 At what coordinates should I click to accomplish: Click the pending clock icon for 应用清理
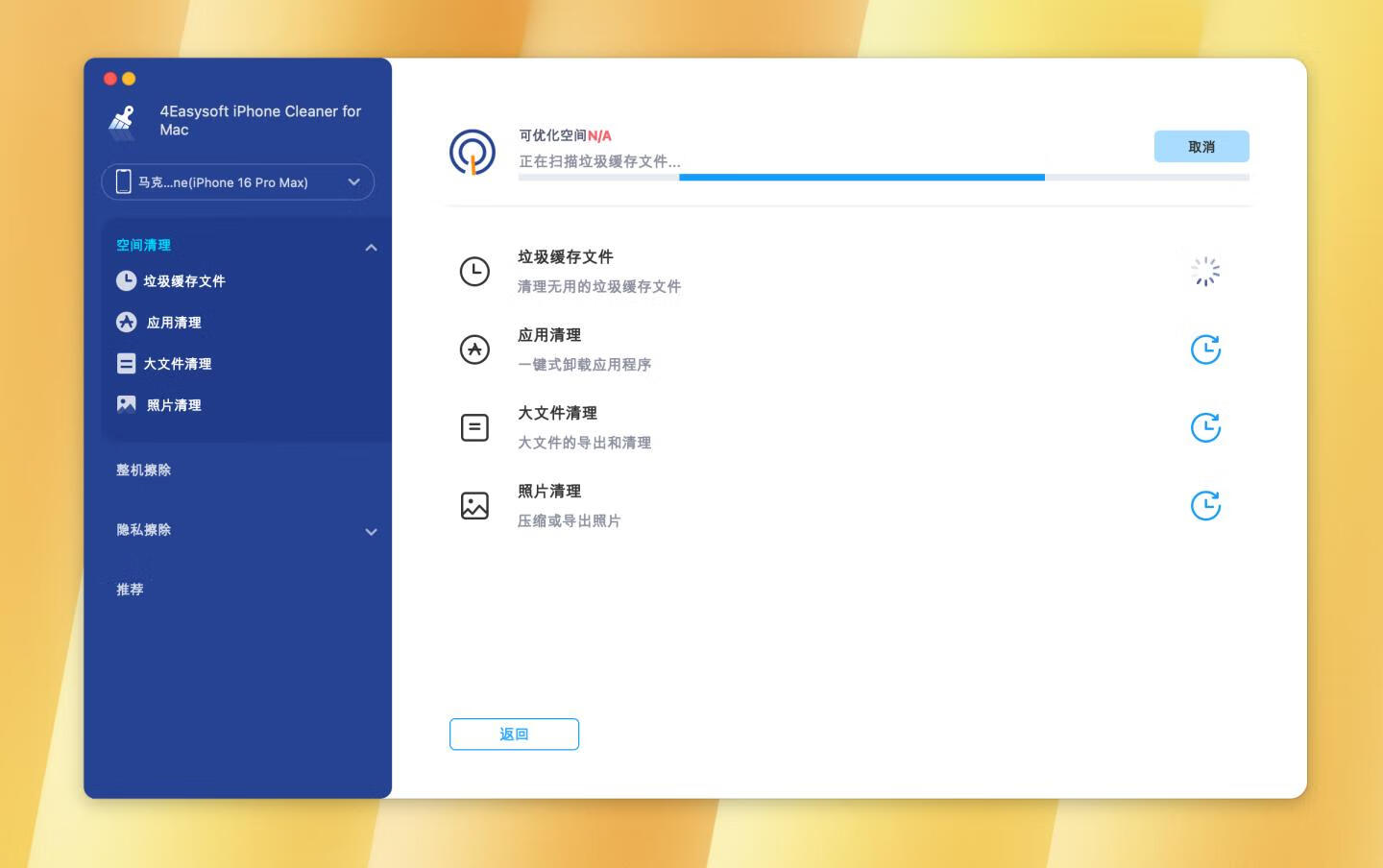tap(1205, 350)
